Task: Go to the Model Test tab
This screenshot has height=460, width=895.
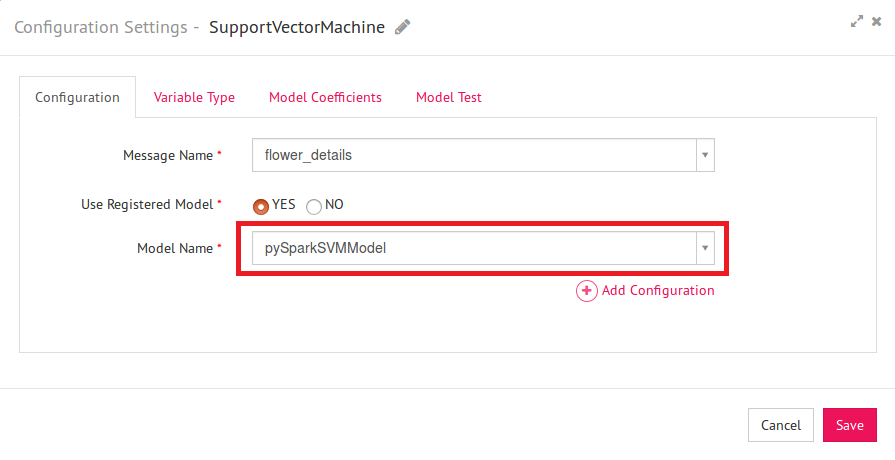Action: coord(448,97)
